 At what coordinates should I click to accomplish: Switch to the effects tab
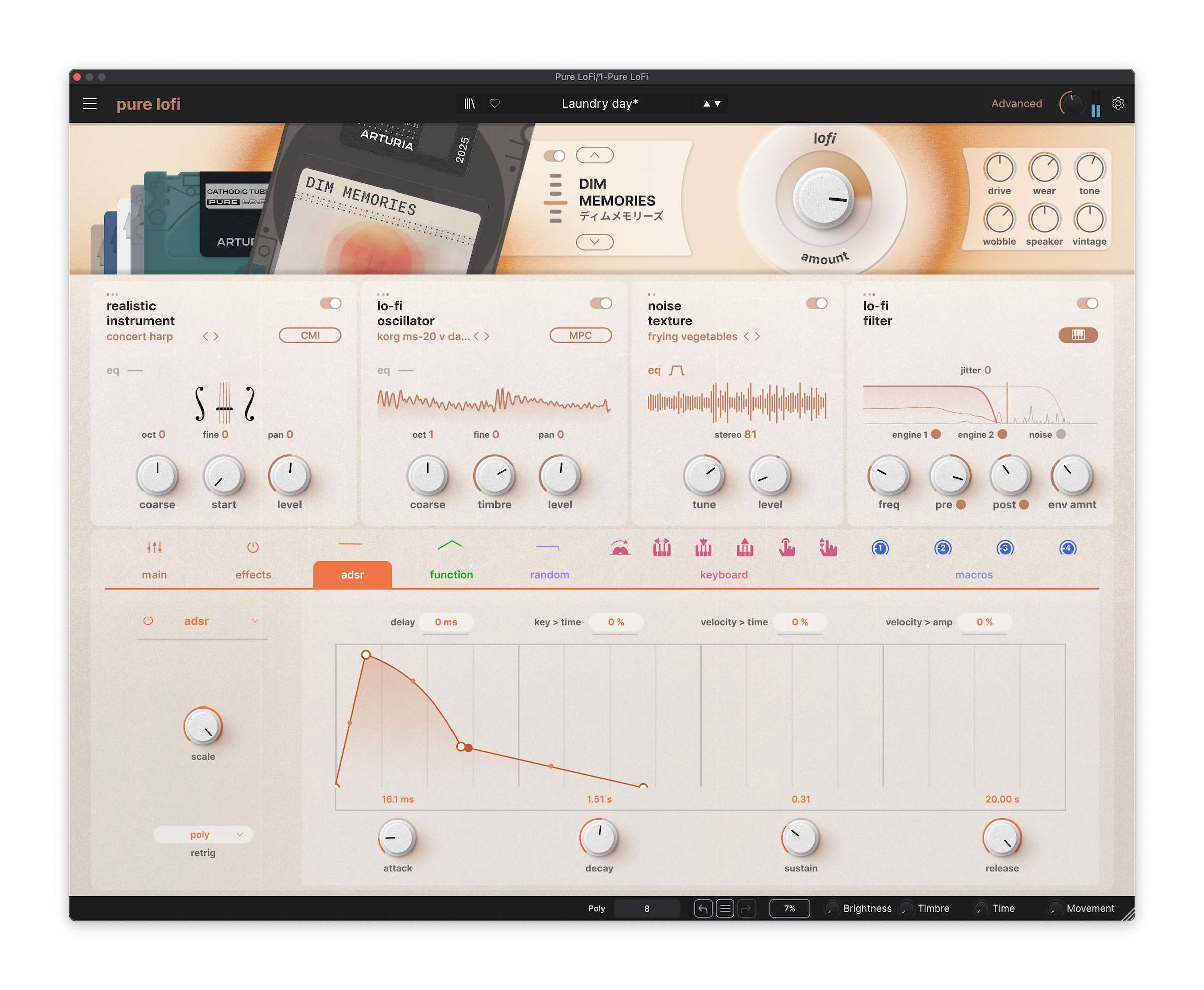tap(253, 574)
